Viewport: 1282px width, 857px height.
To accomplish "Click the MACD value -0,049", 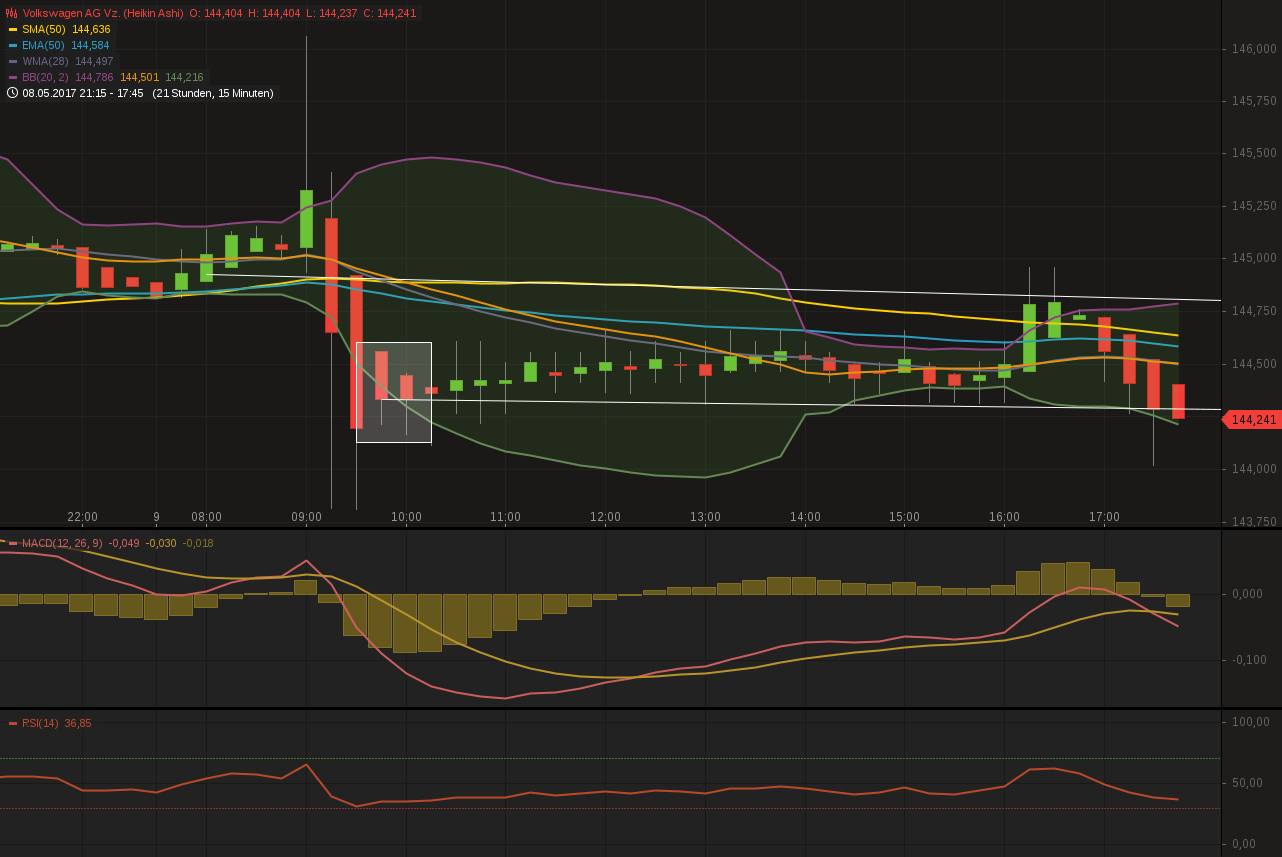I will tap(124, 543).
